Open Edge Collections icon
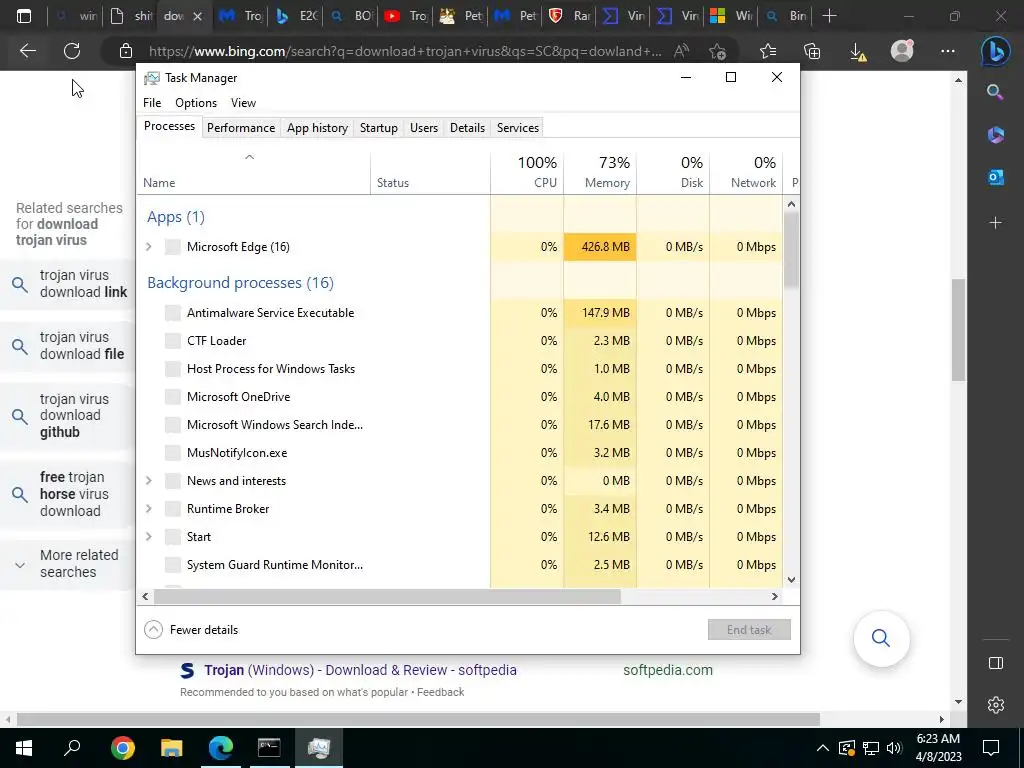The width and height of the screenshot is (1024, 768). (812, 51)
